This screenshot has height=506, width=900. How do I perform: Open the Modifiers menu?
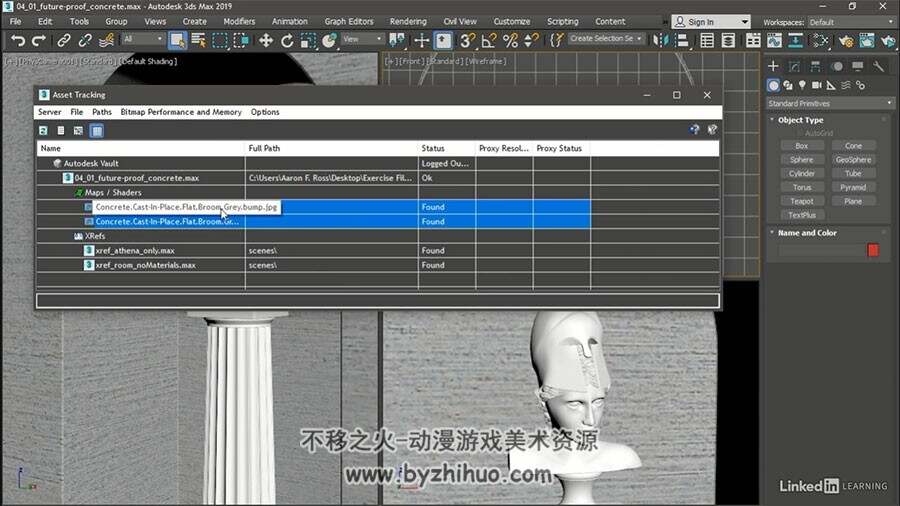point(239,21)
